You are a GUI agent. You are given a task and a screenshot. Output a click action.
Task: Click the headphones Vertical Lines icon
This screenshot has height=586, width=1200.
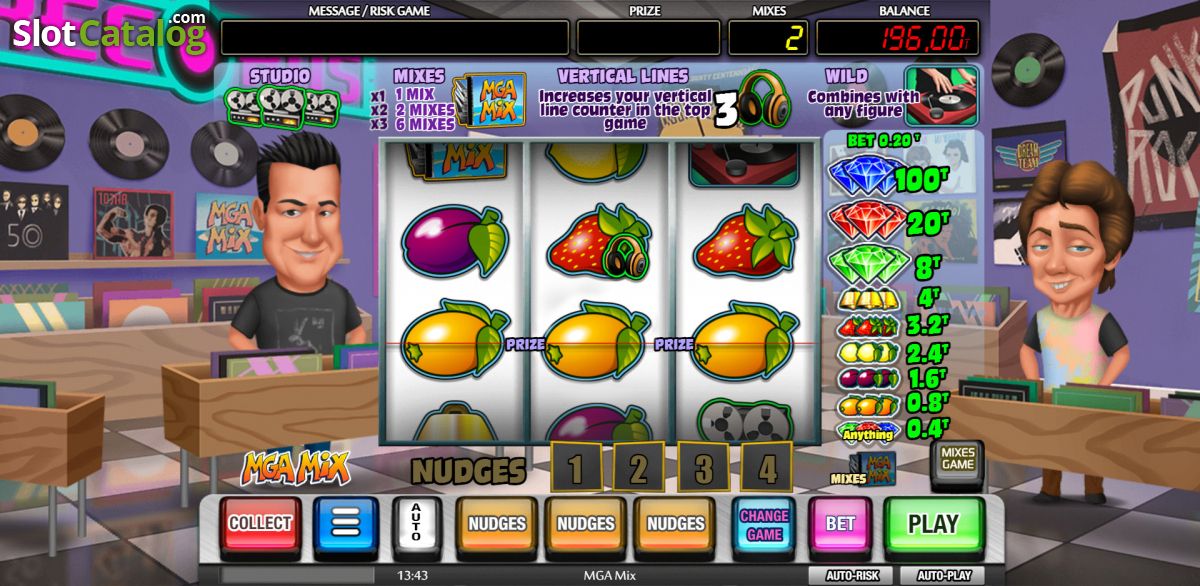coord(764,100)
